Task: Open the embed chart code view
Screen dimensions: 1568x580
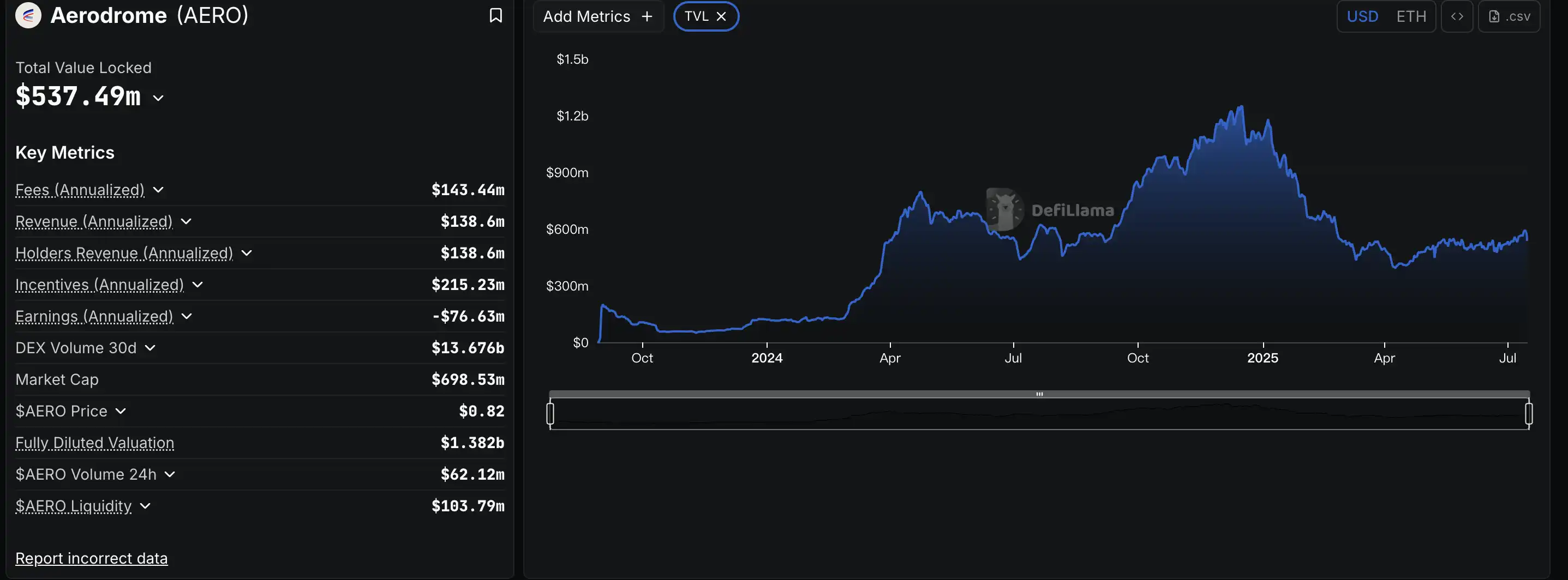Action: coord(1457,16)
